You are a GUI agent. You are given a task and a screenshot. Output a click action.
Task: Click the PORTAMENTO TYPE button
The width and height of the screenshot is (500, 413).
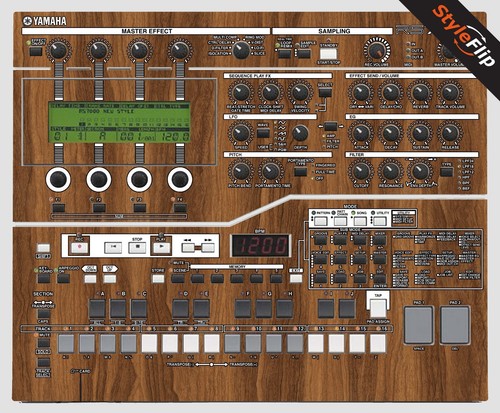click(301, 172)
